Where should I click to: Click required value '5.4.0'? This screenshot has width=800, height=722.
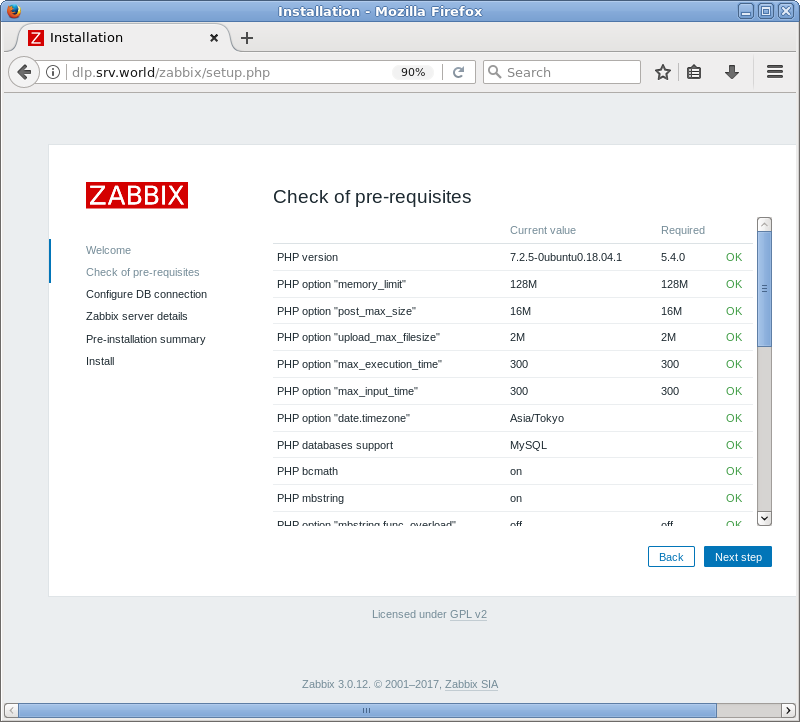coord(672,257)
